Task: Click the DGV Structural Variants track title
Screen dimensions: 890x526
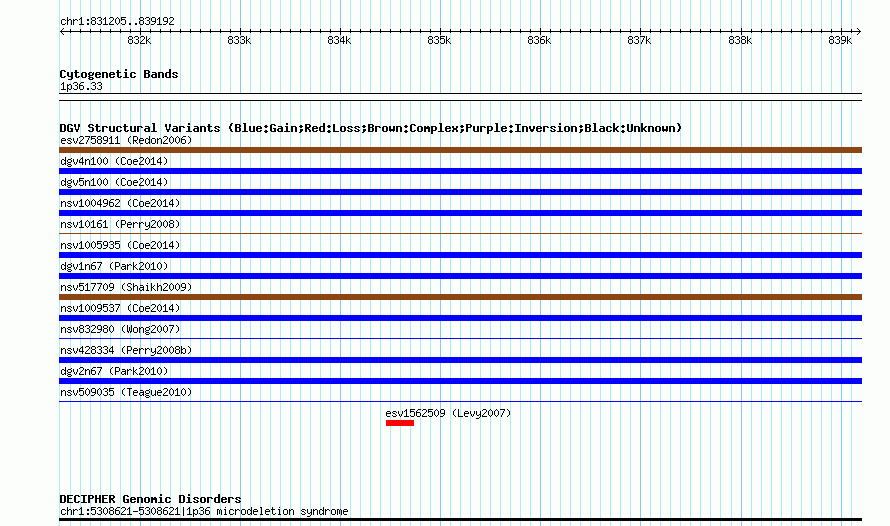Action: click(x=370, y=128)
